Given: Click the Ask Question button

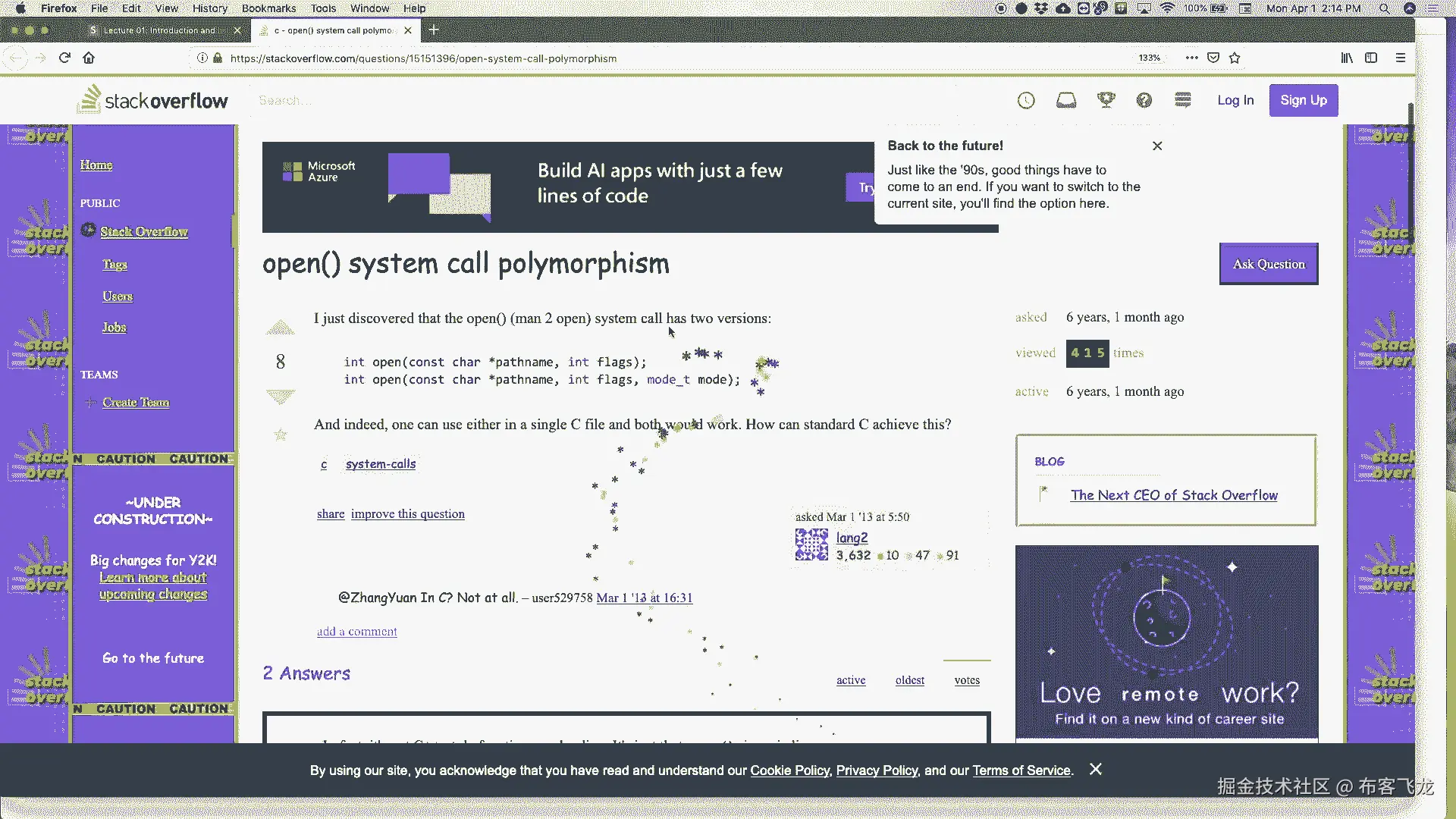Looking at the screenshot, I should click(x=1269, y=264).
